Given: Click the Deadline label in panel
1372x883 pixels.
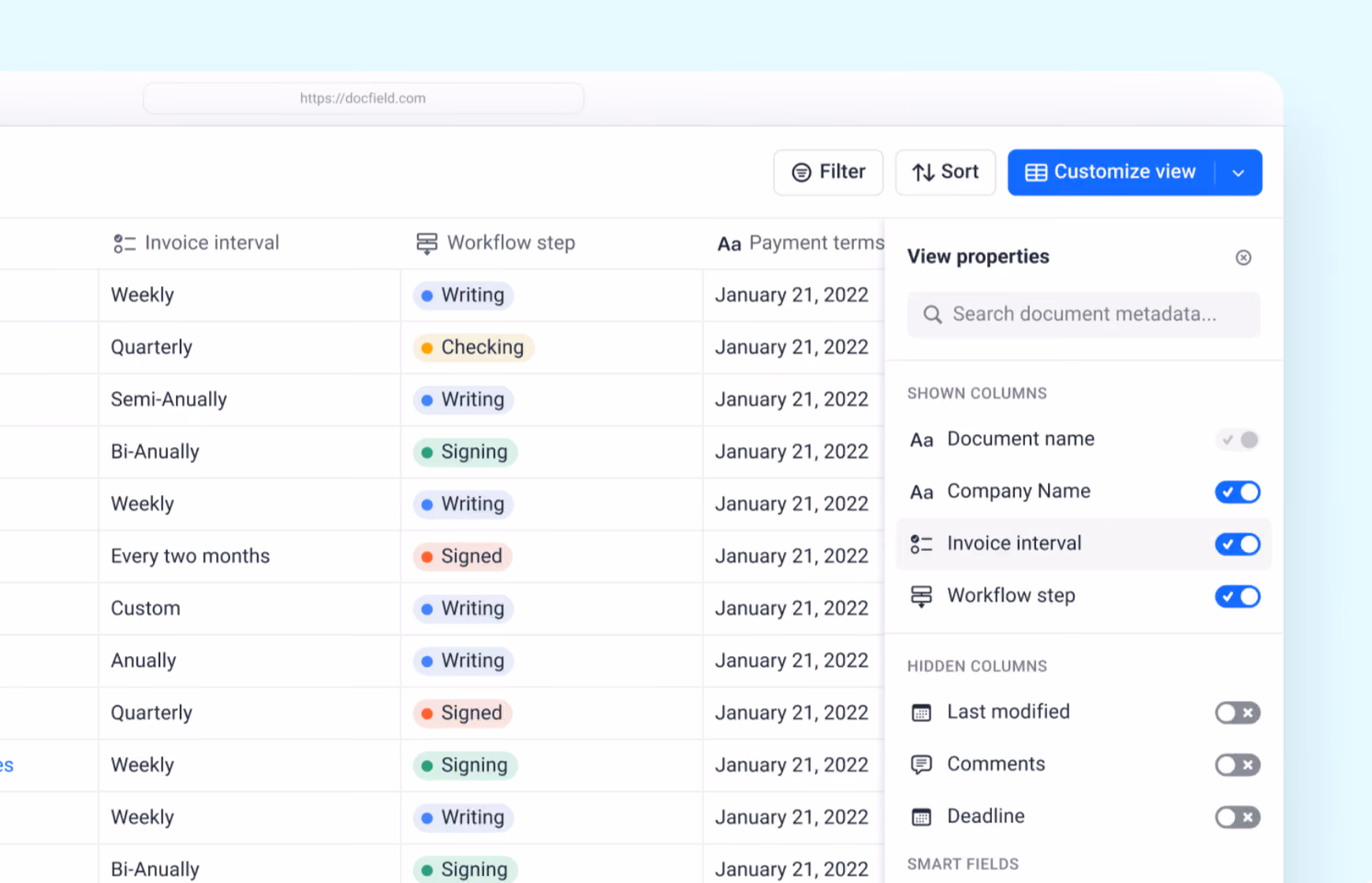Looking at the screenshot, I should 986,816.
